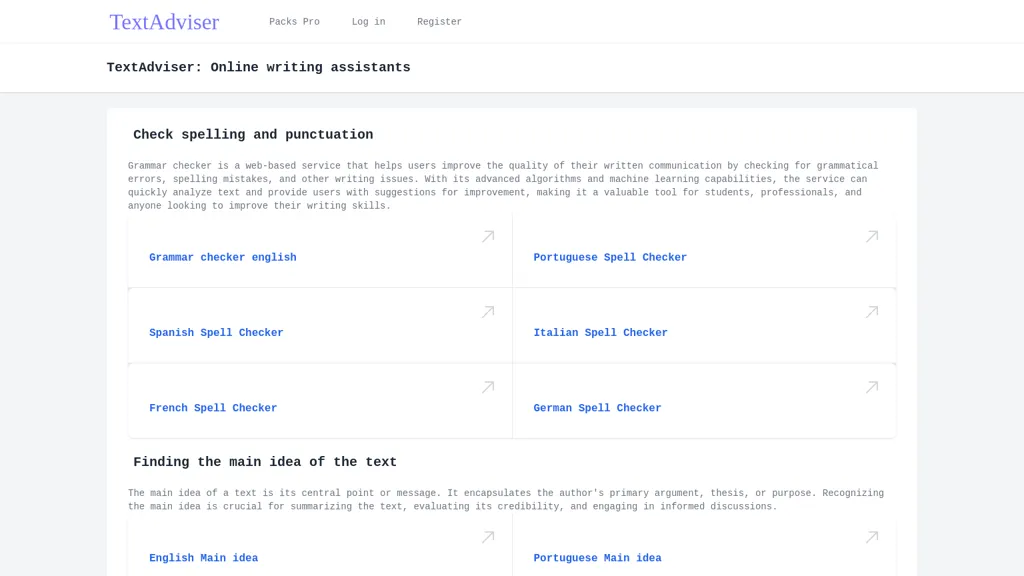Click arrow icon on Portuguese Main idea card
Screen dimensions: 1024x576
click(x=872, y=537)
